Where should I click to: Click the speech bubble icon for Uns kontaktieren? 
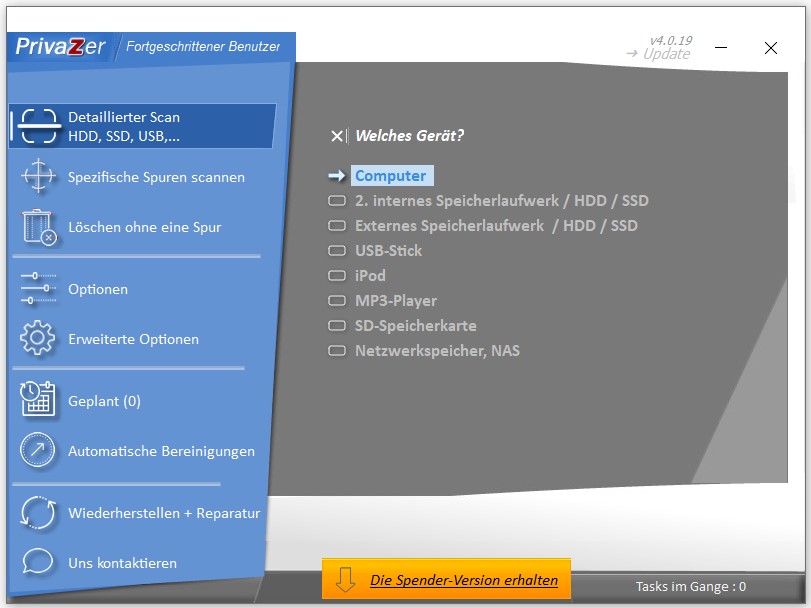[x=38, y=561]
